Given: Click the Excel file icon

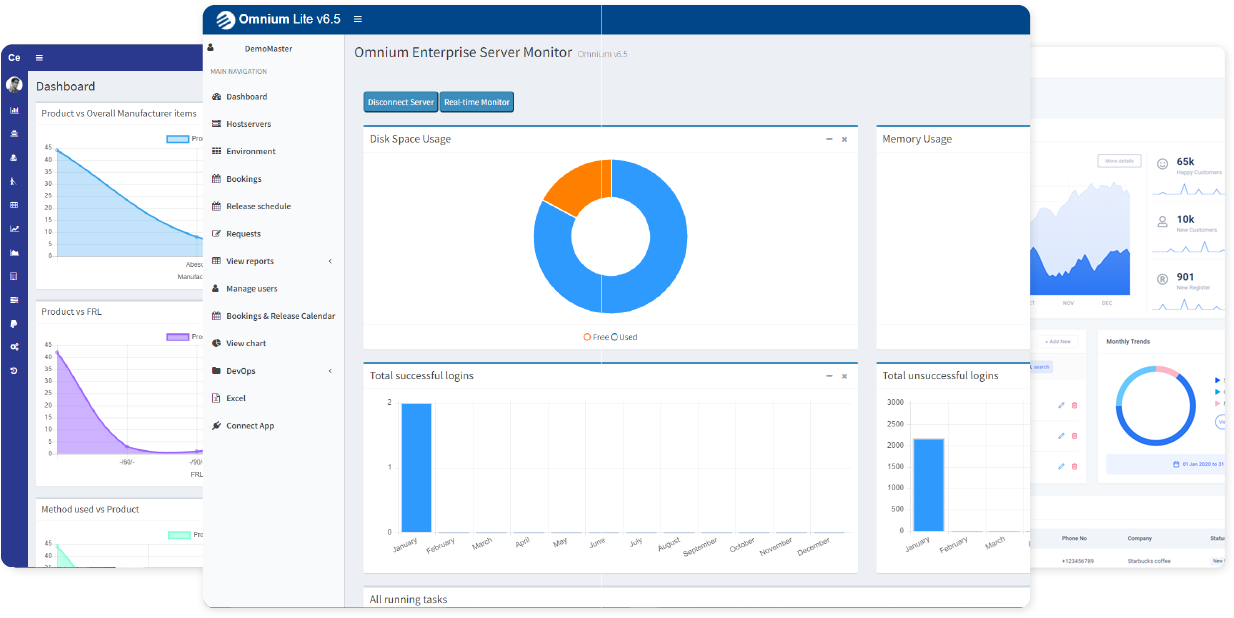Looking at the screenshot, I should 216,398.
